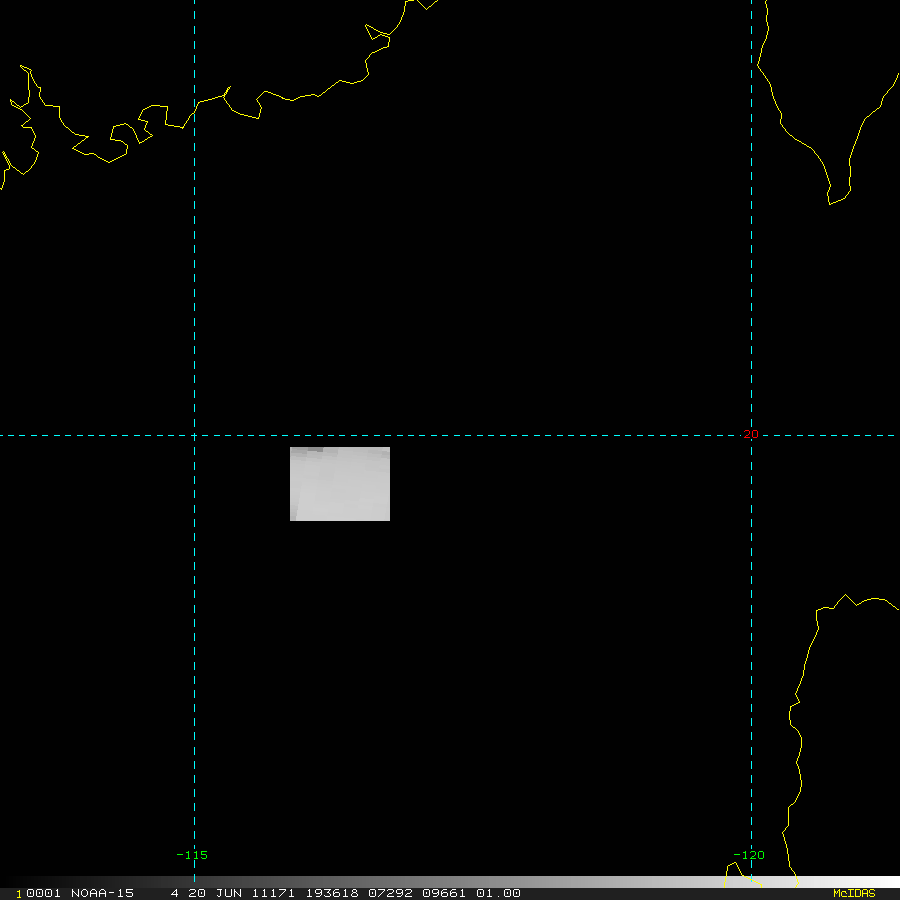
Task: Click the gray satellite image patch
Action: coord(340,484)
